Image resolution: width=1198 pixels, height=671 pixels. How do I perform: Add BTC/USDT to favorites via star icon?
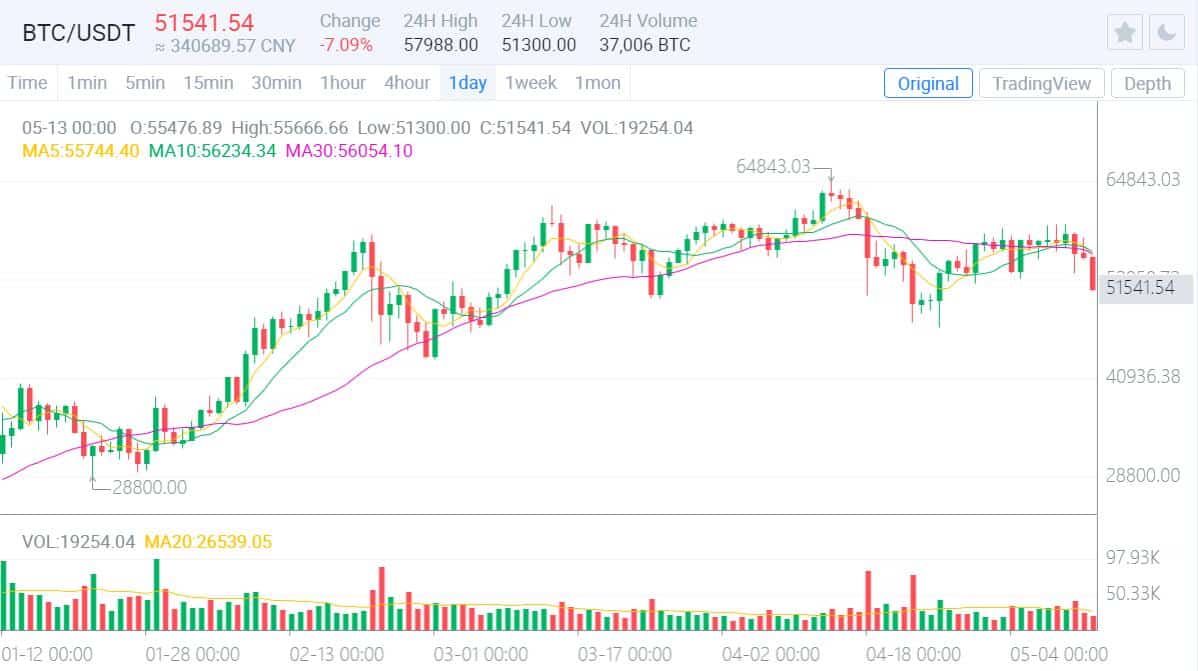pyautogui.click(x=1124, y=31)
